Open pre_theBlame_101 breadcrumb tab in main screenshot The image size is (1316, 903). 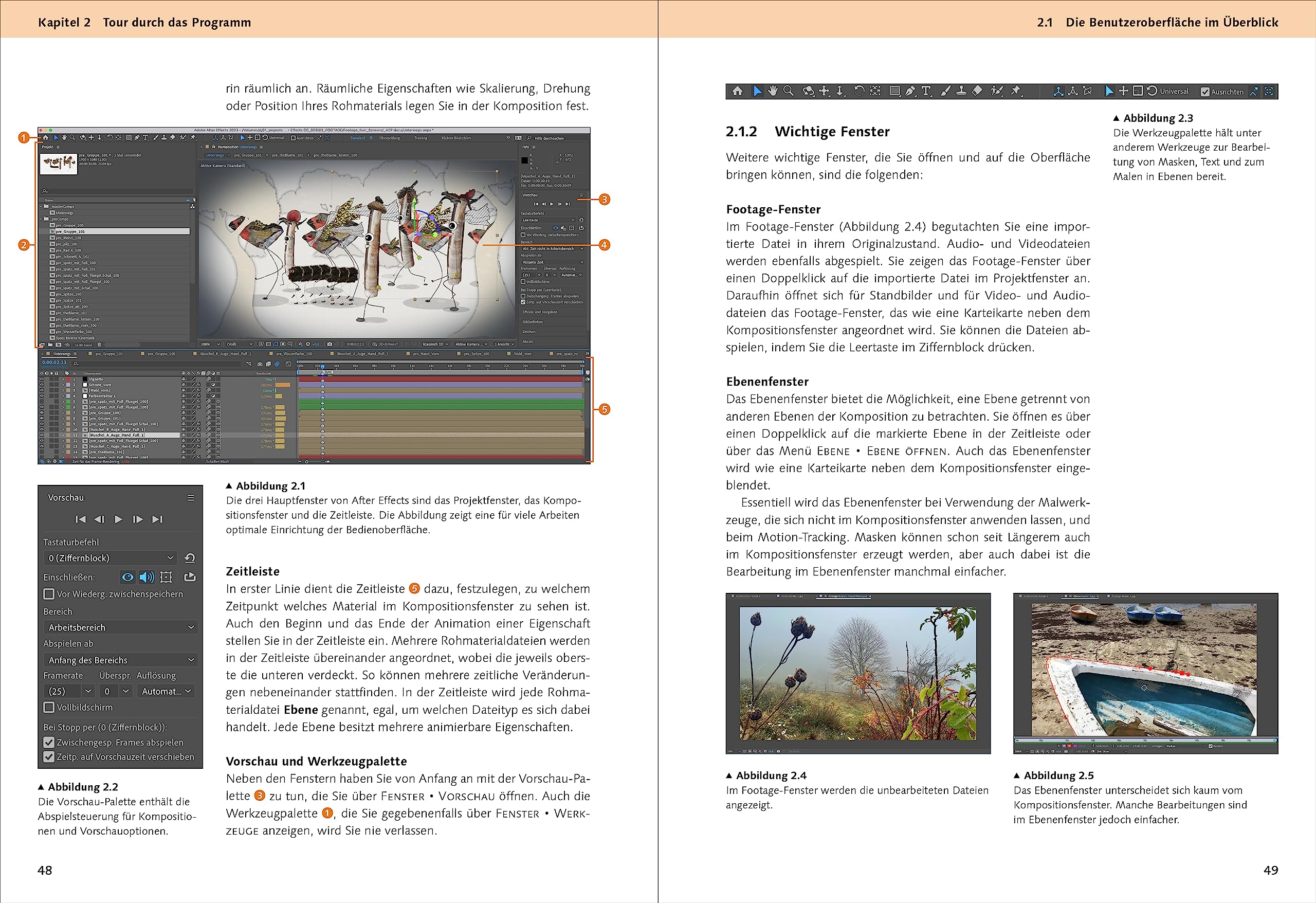(288, 156)
